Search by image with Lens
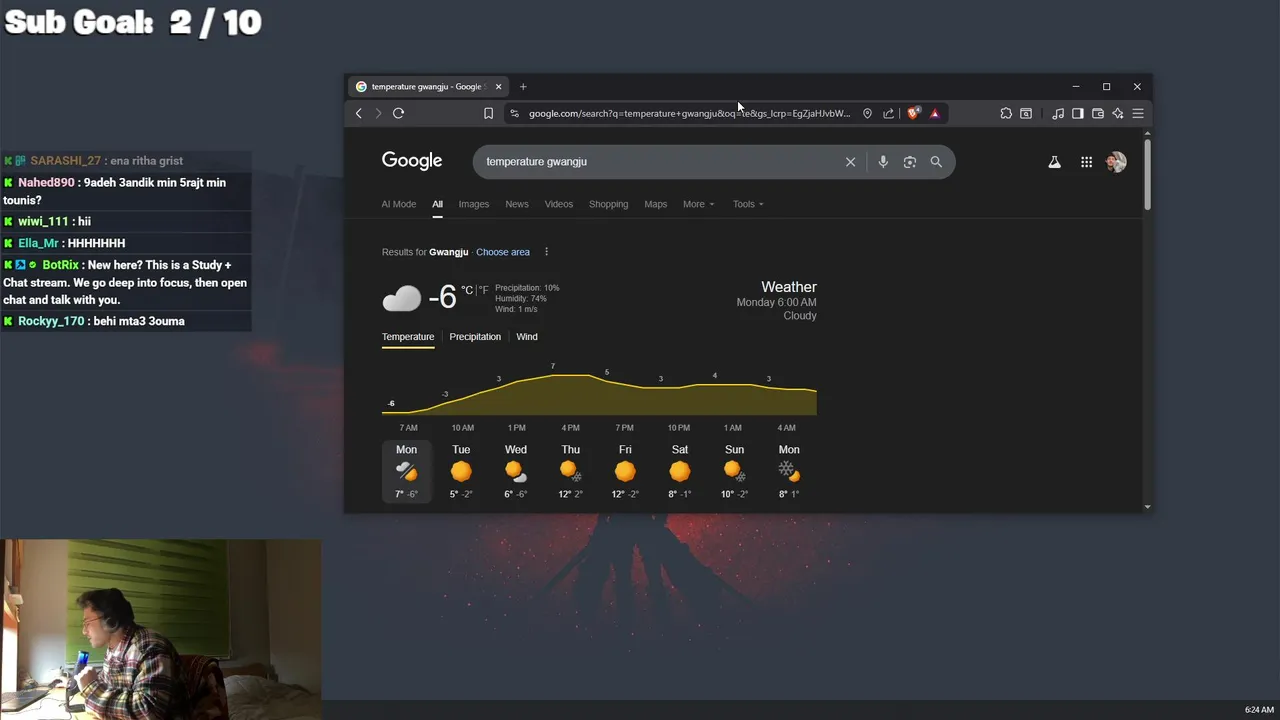Screen dimensions: 1280x720 pyautogui.click(x=910, y=162)
